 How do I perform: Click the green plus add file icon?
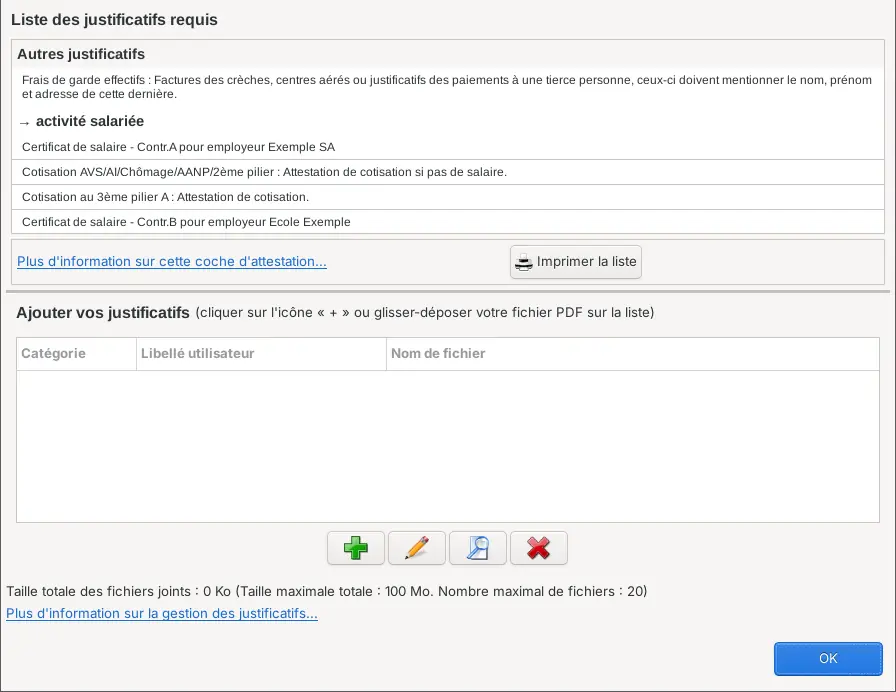point(355,548)
